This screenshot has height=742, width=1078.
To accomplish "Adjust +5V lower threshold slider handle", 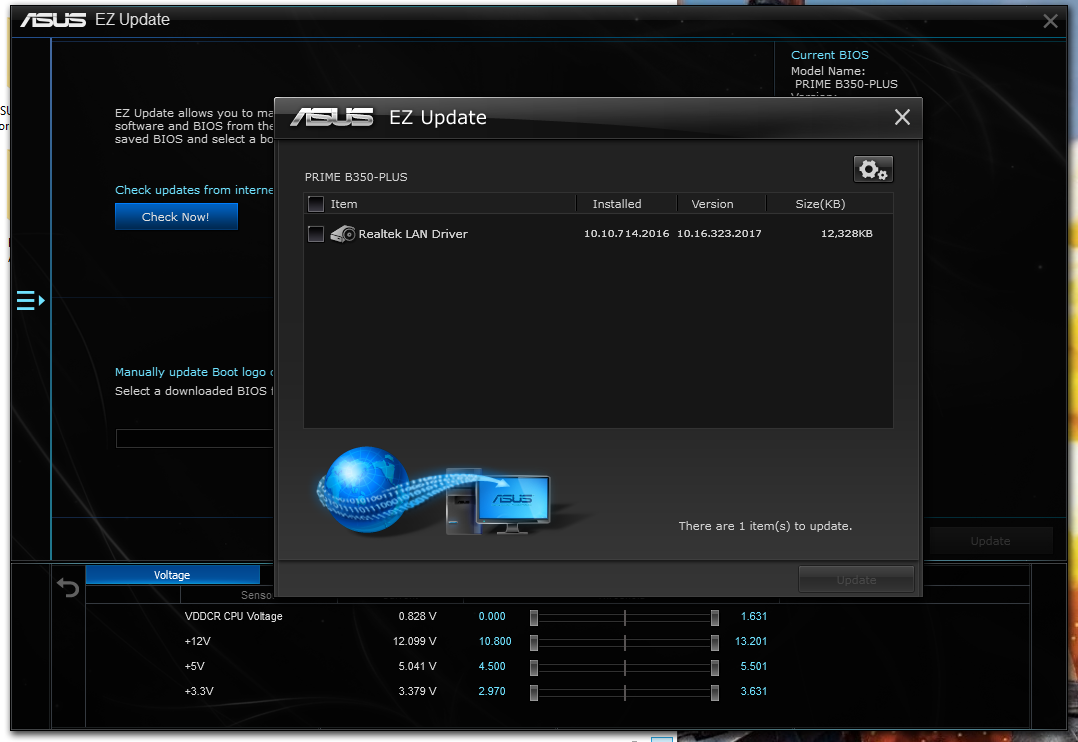I will point(534,667).
